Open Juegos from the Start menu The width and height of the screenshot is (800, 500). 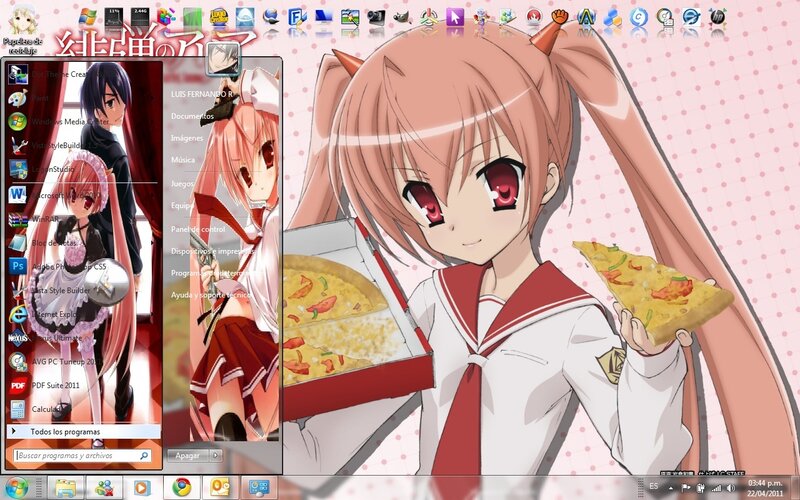click(x=182, y=184)
